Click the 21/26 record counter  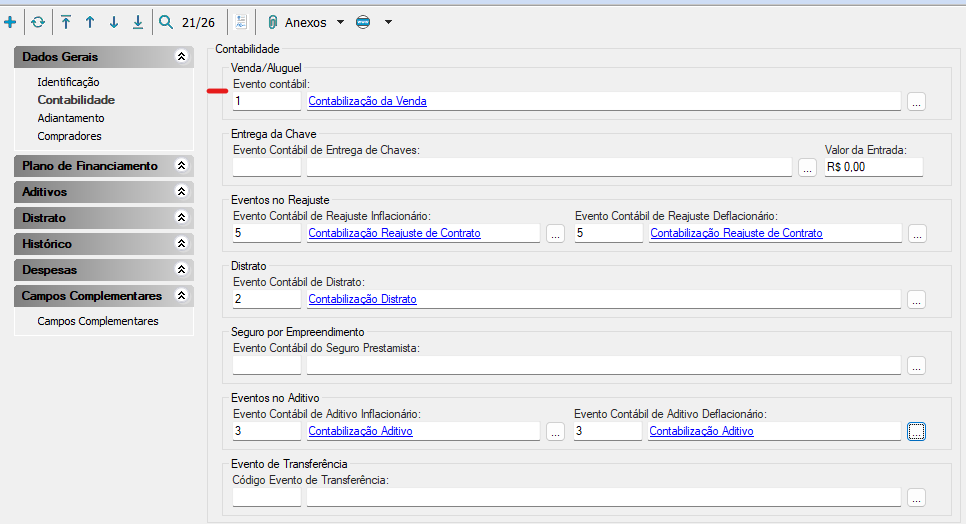tap(198, 23)
